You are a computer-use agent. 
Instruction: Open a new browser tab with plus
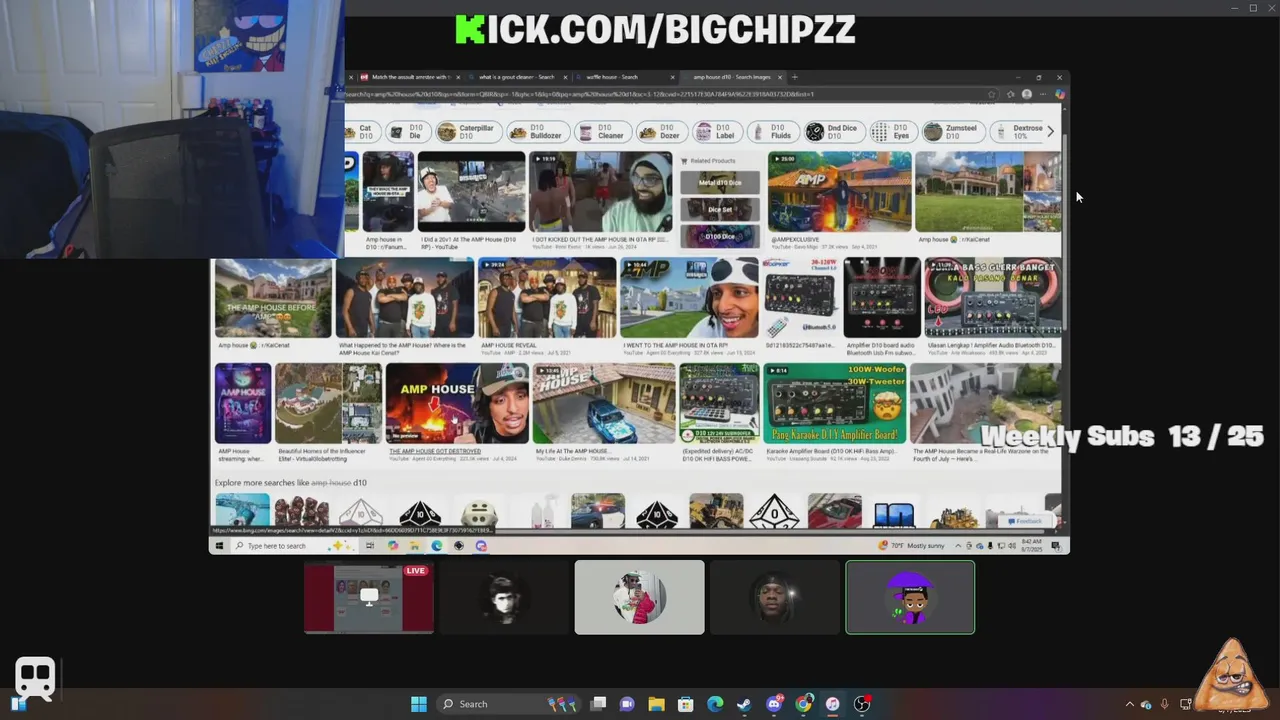click(795, 77)
